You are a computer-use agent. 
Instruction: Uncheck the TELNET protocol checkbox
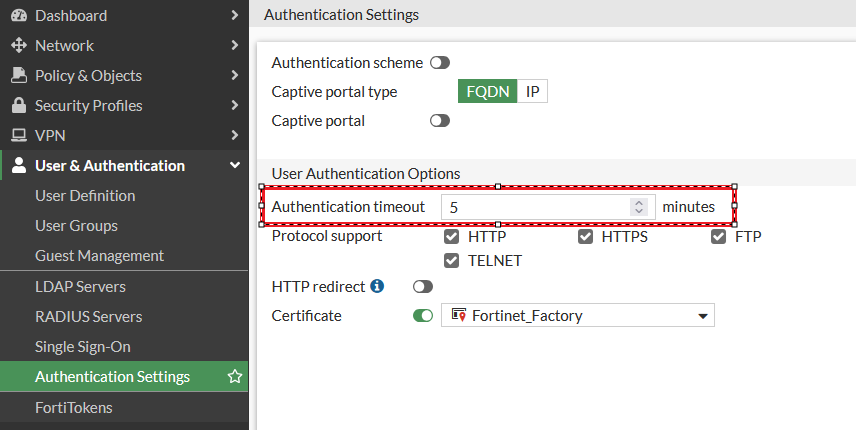coord(452,261)
